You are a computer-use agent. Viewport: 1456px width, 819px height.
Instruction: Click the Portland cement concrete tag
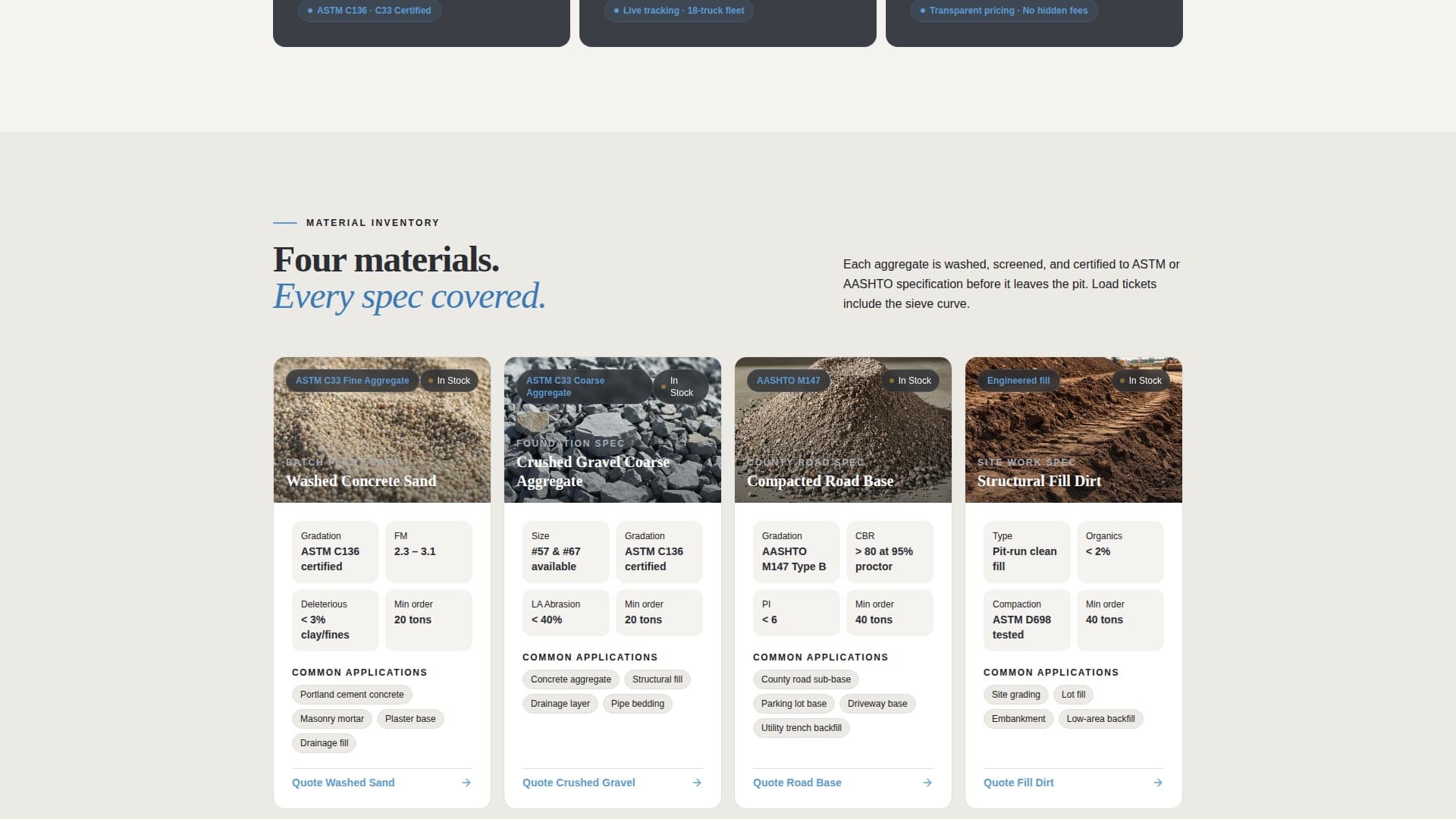pyautogui.click(x=352, y=695)
